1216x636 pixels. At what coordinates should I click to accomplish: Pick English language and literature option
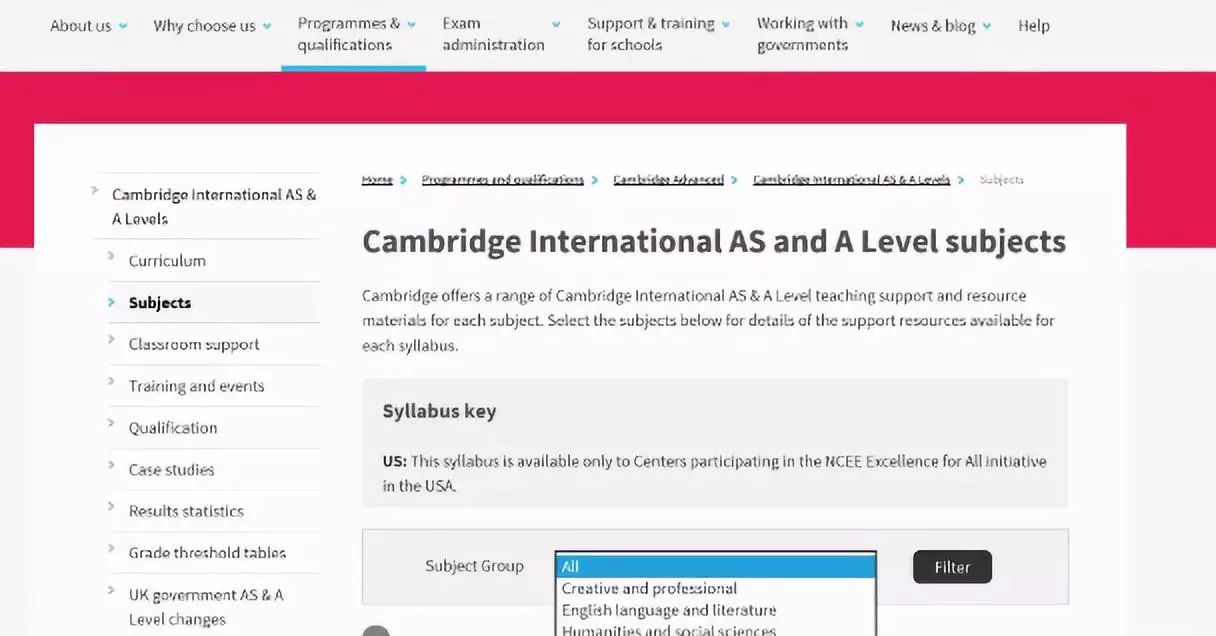tap(668, 610)
